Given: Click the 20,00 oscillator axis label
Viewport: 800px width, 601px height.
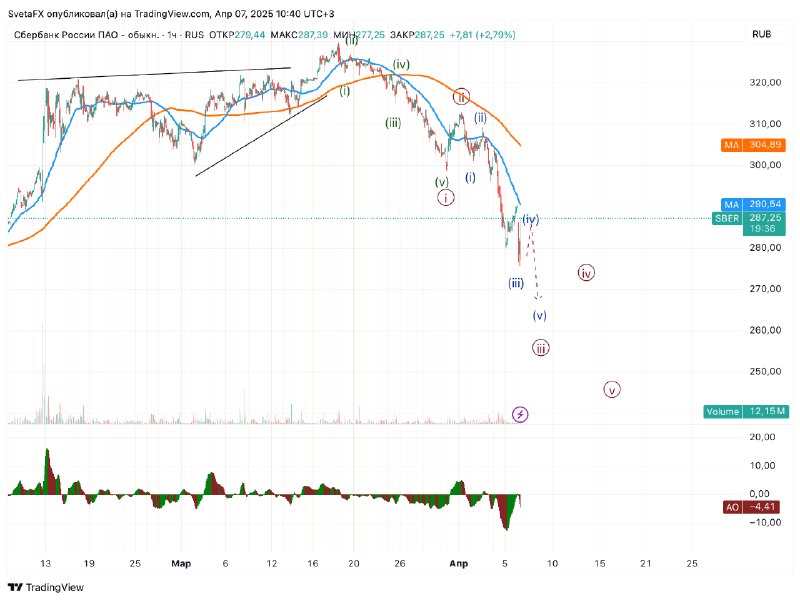Looking at the screenshot, I should point(762,437).
